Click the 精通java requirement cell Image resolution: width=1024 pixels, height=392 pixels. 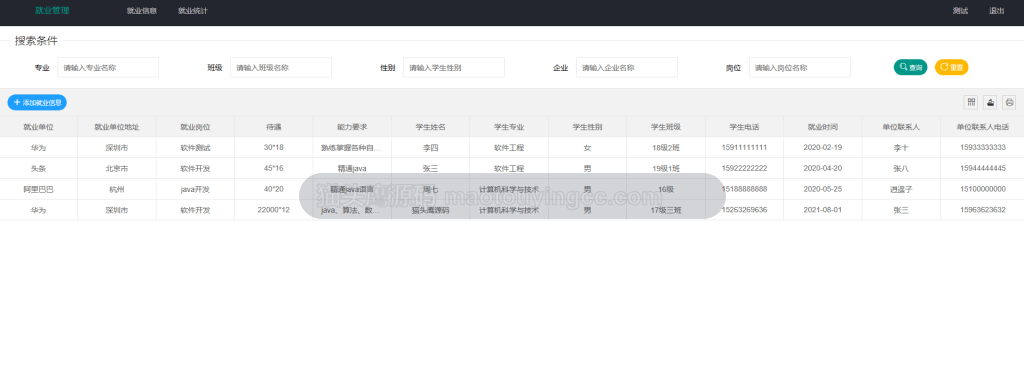coord(352,169)
